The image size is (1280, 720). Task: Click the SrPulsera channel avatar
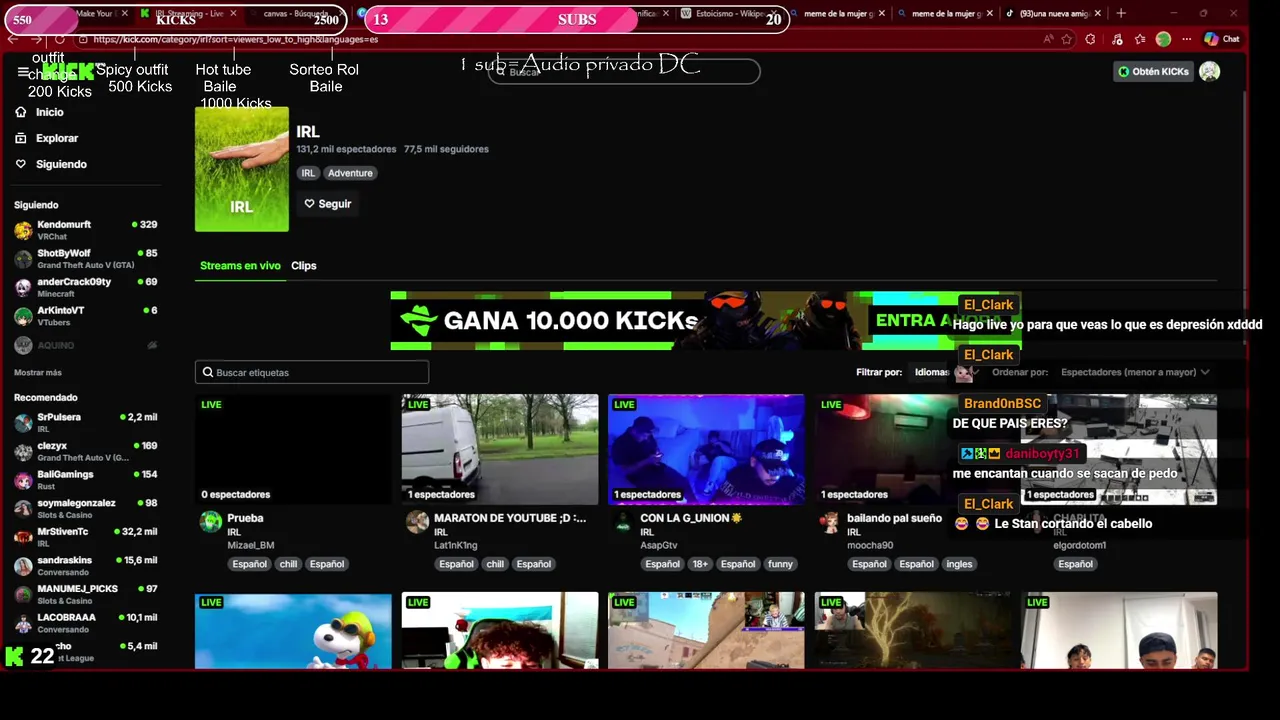[x=23, y=423]
